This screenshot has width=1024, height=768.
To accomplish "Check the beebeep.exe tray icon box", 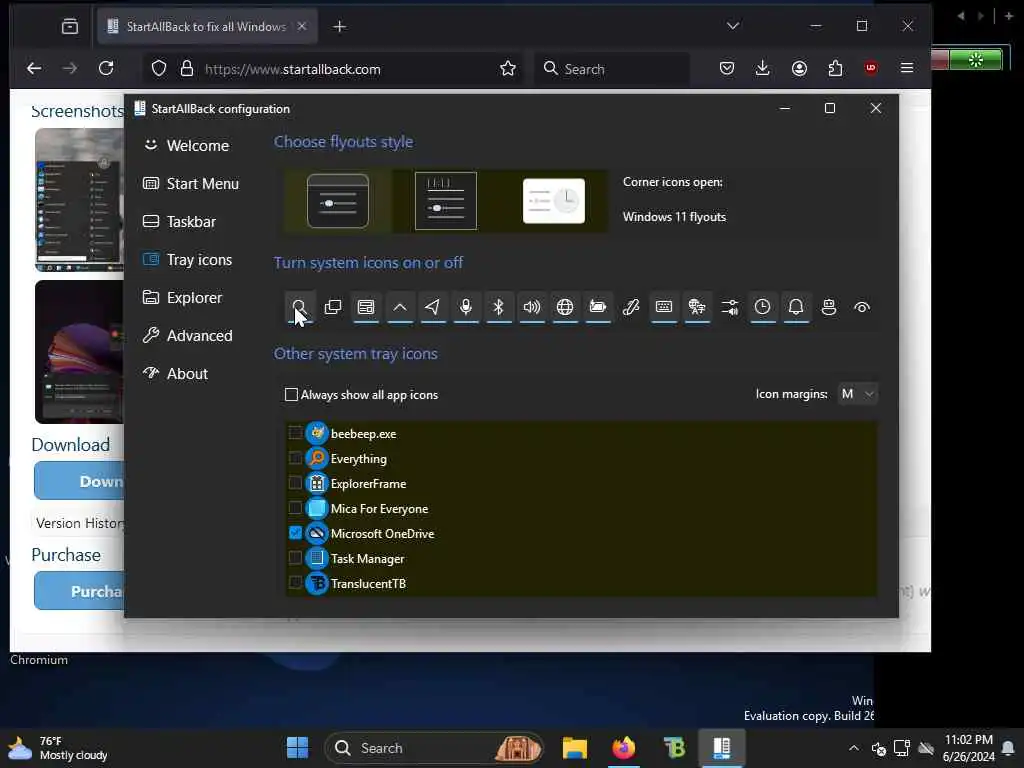I will [295, 433].
